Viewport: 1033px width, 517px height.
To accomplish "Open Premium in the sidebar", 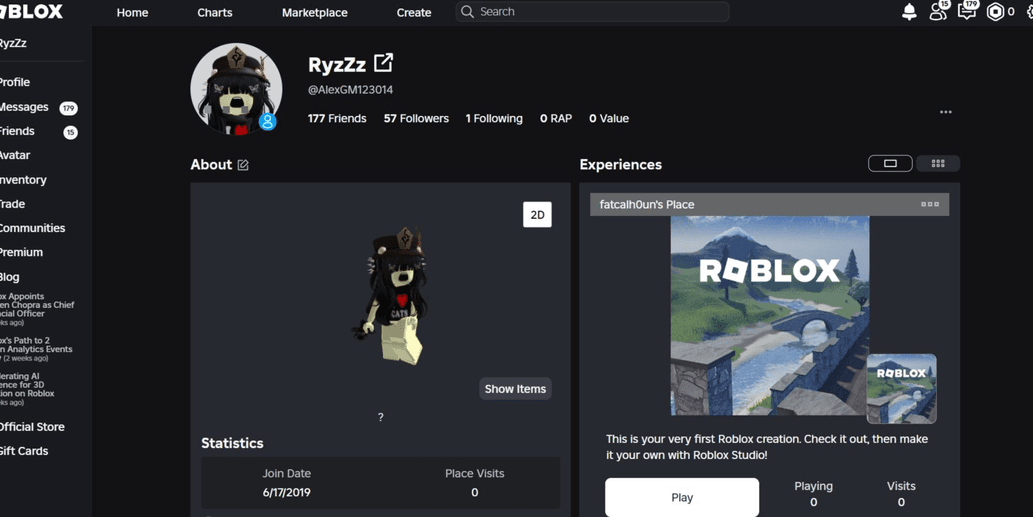I will [21, 252].
